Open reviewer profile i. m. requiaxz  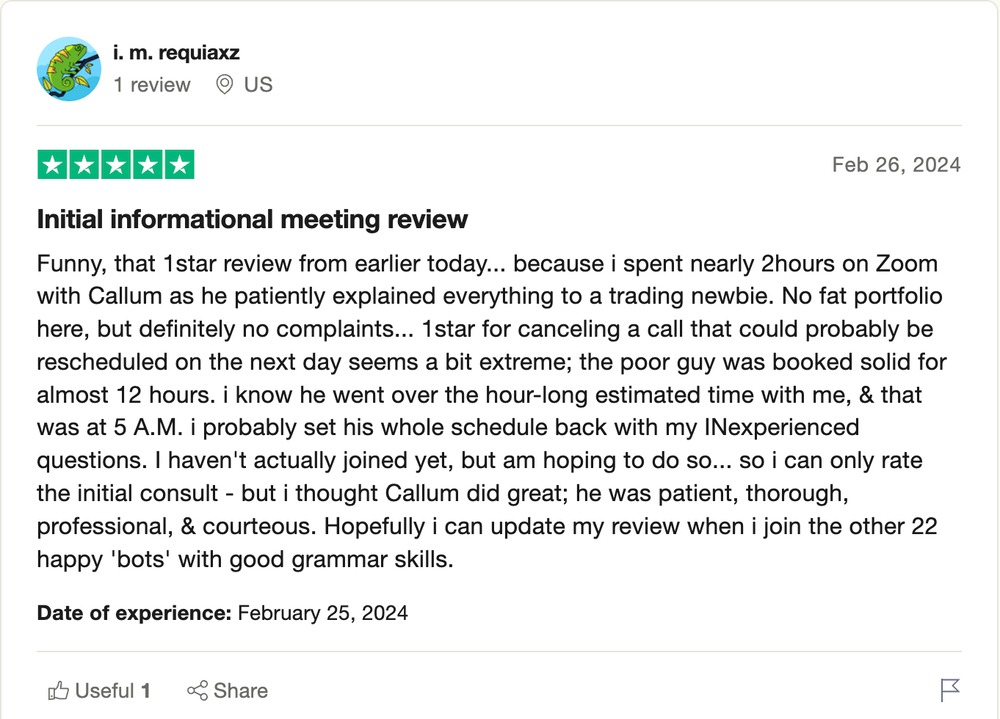tap(177, 52)
